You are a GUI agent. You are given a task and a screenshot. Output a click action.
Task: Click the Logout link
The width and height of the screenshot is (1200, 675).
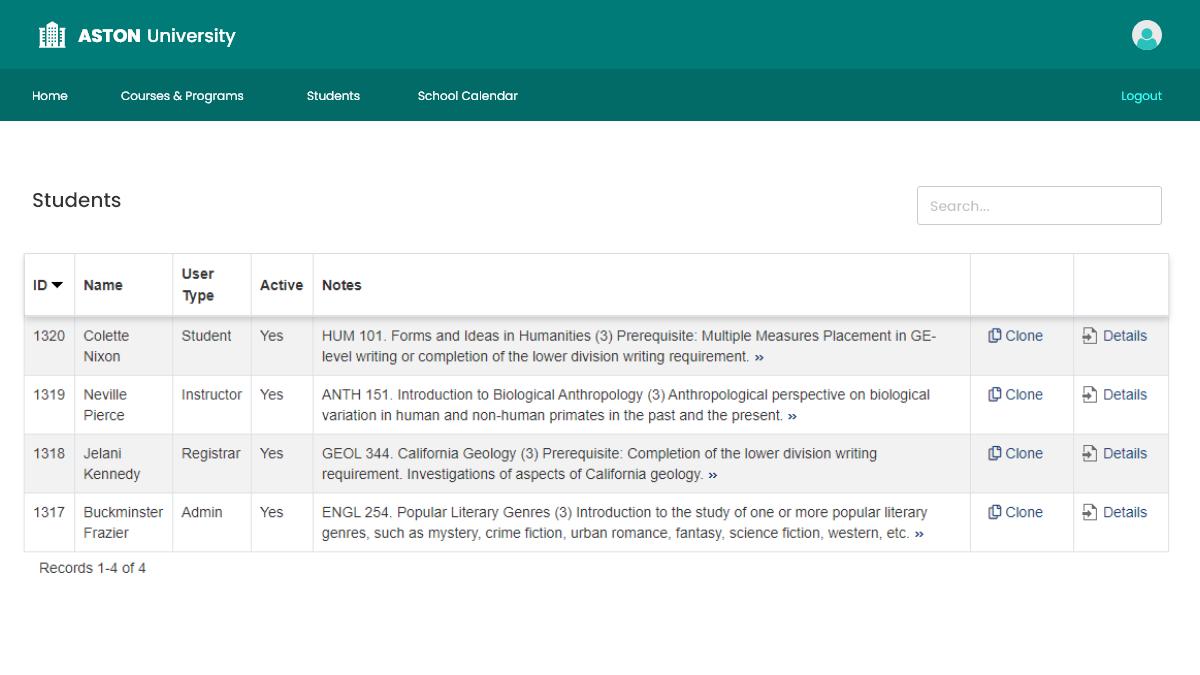click(1141, 96)
